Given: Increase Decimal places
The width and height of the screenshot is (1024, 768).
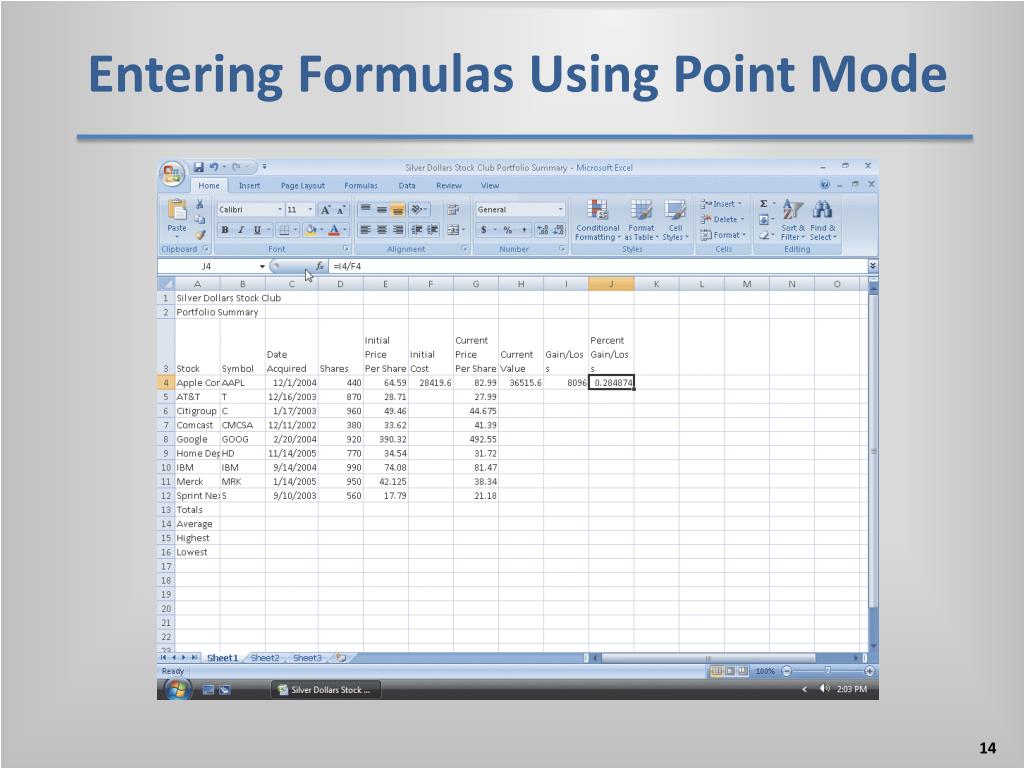Looking at the screenshot, I should click(x=542, y=230).
